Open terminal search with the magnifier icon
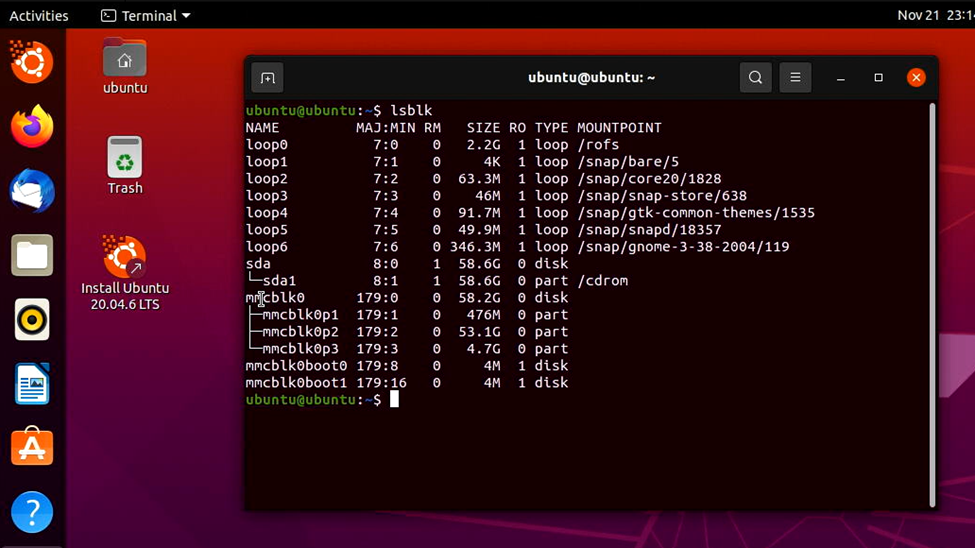Image resolution: width=975 pixels, height=548 pixels. click(x=755, y=78)
